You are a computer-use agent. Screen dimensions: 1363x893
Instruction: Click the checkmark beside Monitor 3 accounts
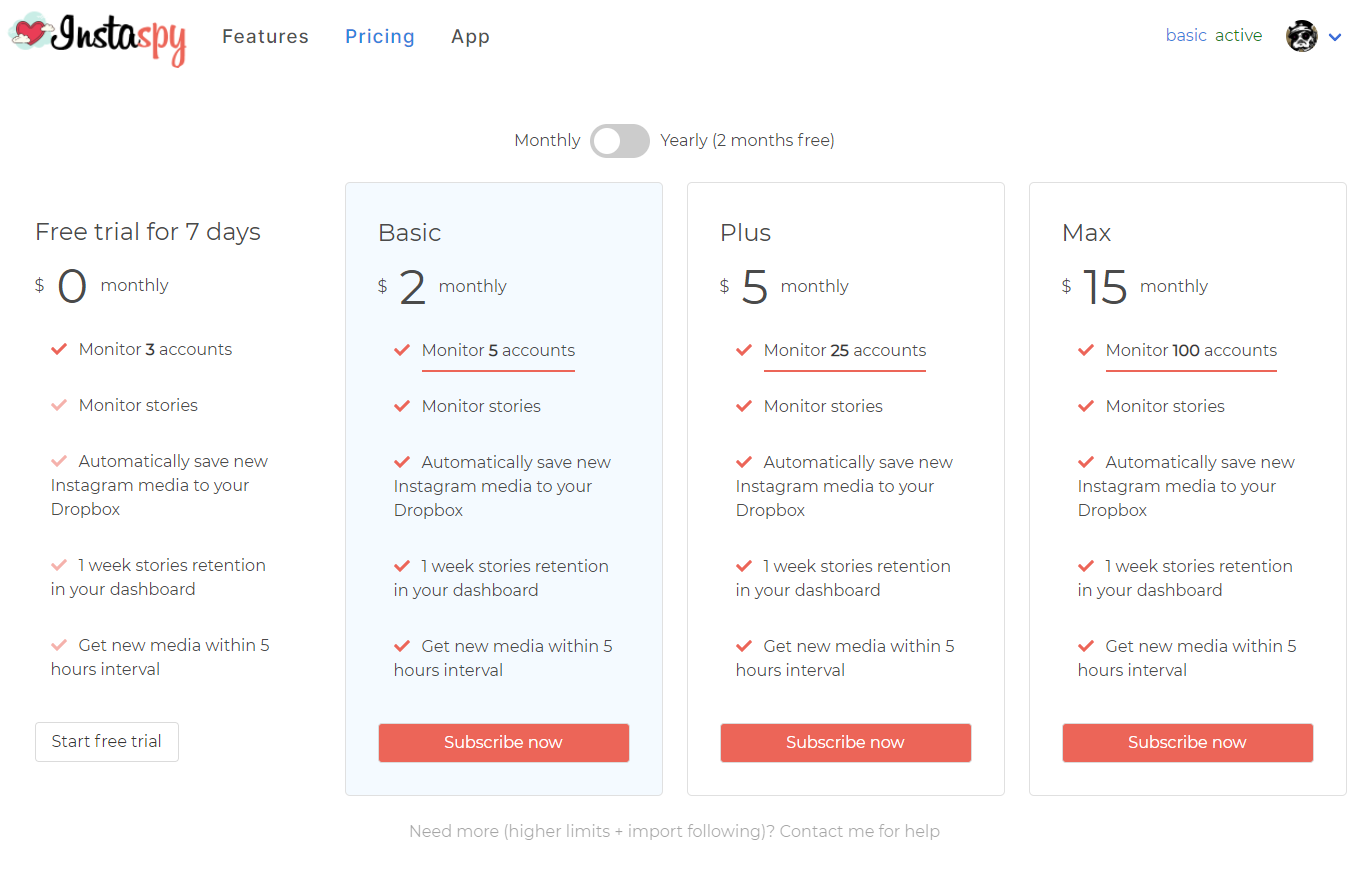click(x=59, y=349)
